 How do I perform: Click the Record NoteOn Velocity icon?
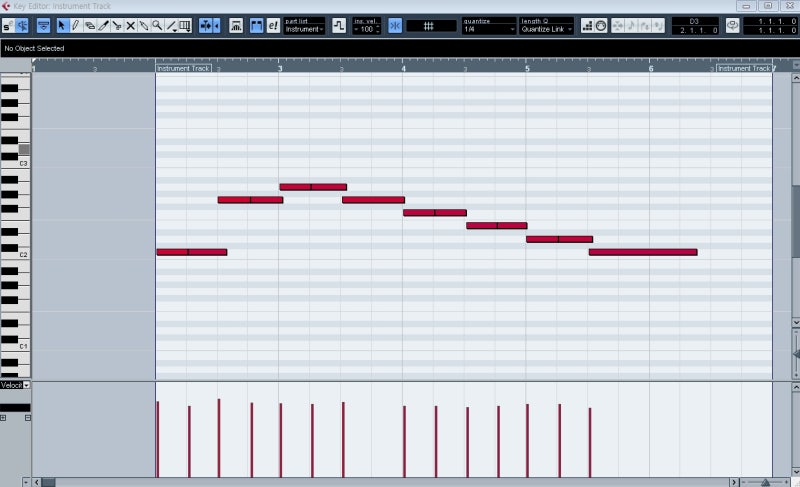click(645, 25)
